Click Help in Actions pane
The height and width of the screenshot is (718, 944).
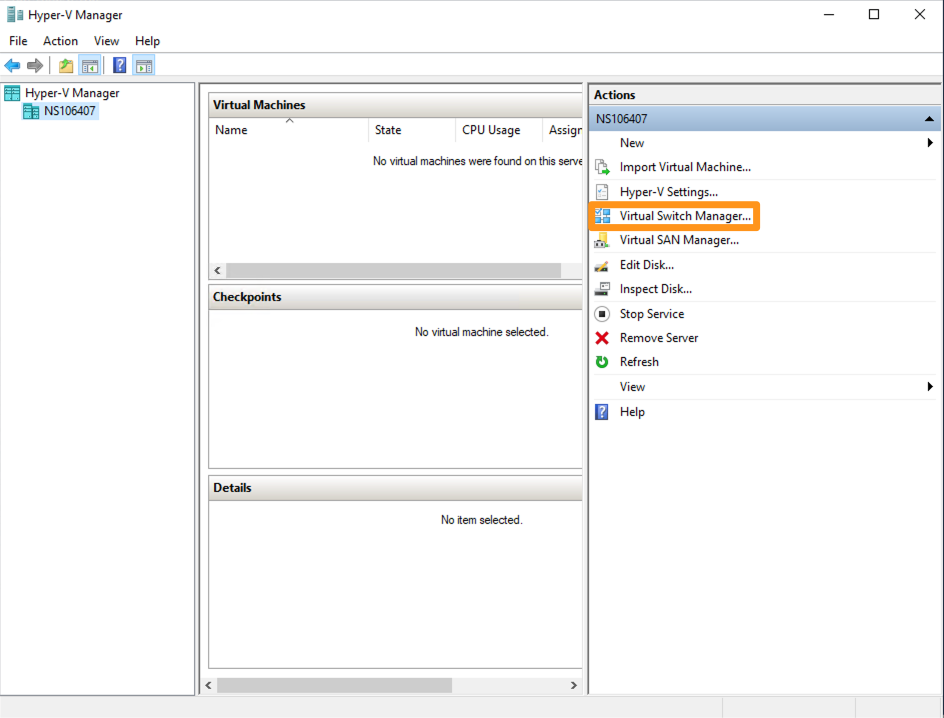pos(632,412)
